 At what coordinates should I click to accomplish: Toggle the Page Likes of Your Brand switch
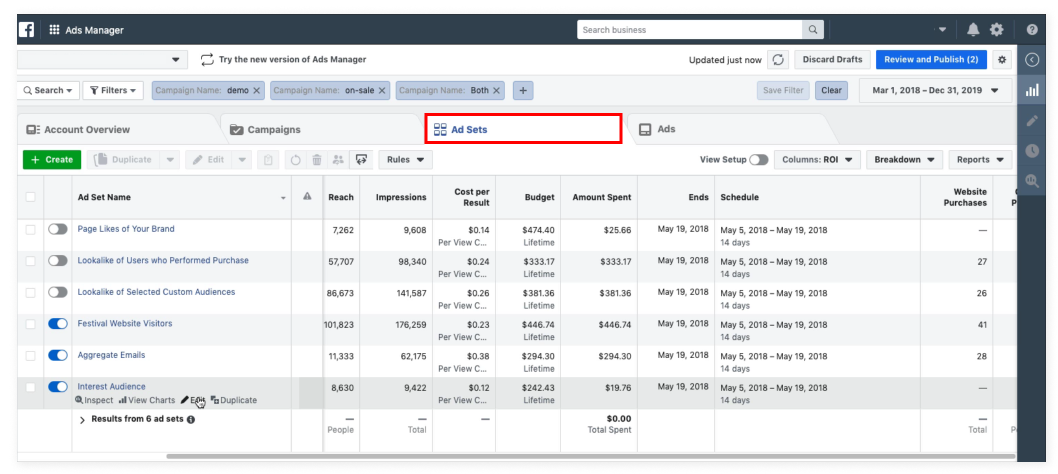tap(58, 229)
